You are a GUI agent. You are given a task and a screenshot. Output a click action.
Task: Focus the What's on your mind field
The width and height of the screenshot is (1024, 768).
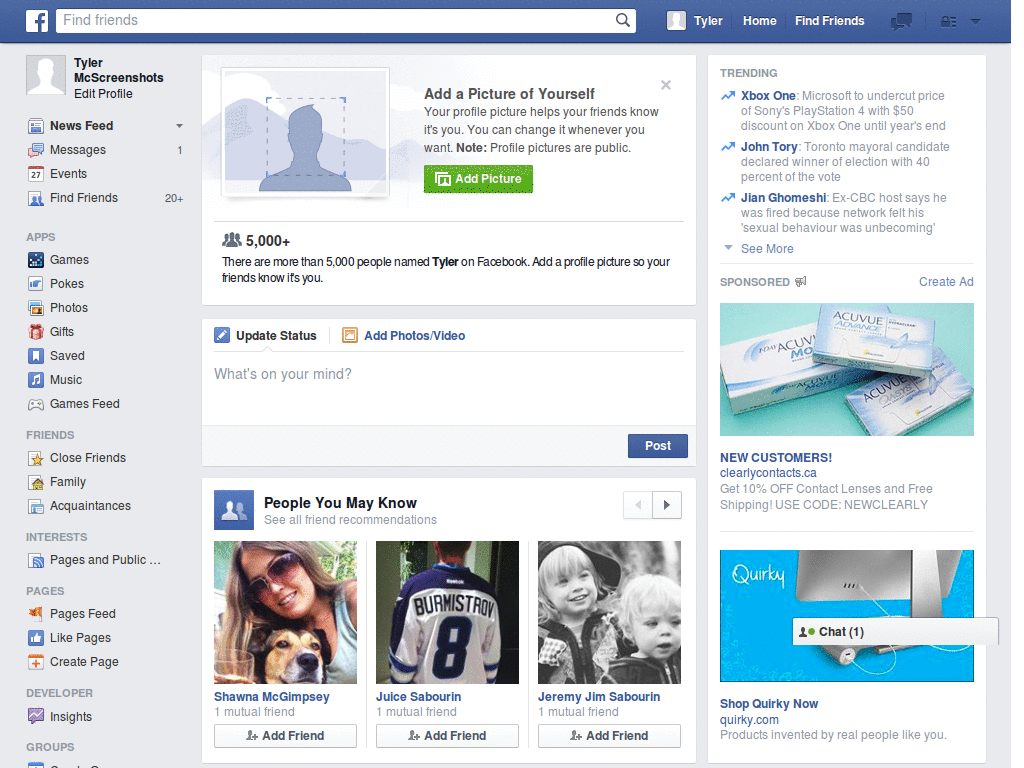pos(449,390)
